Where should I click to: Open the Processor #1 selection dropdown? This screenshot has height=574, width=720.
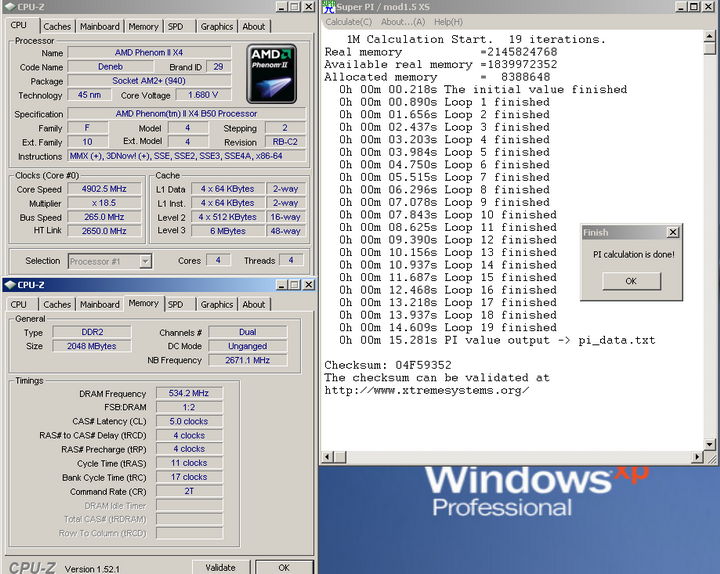145,261
